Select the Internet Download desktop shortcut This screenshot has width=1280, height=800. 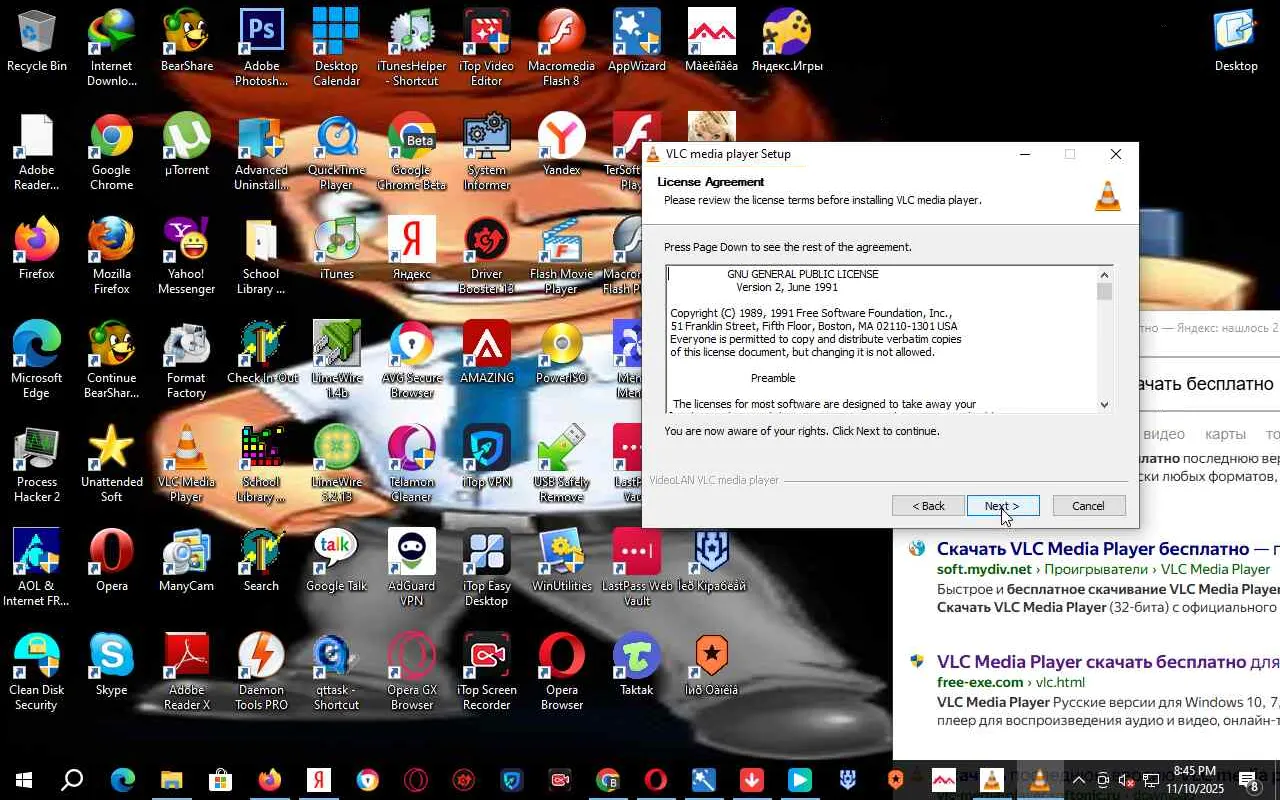[x=112, y=48]
